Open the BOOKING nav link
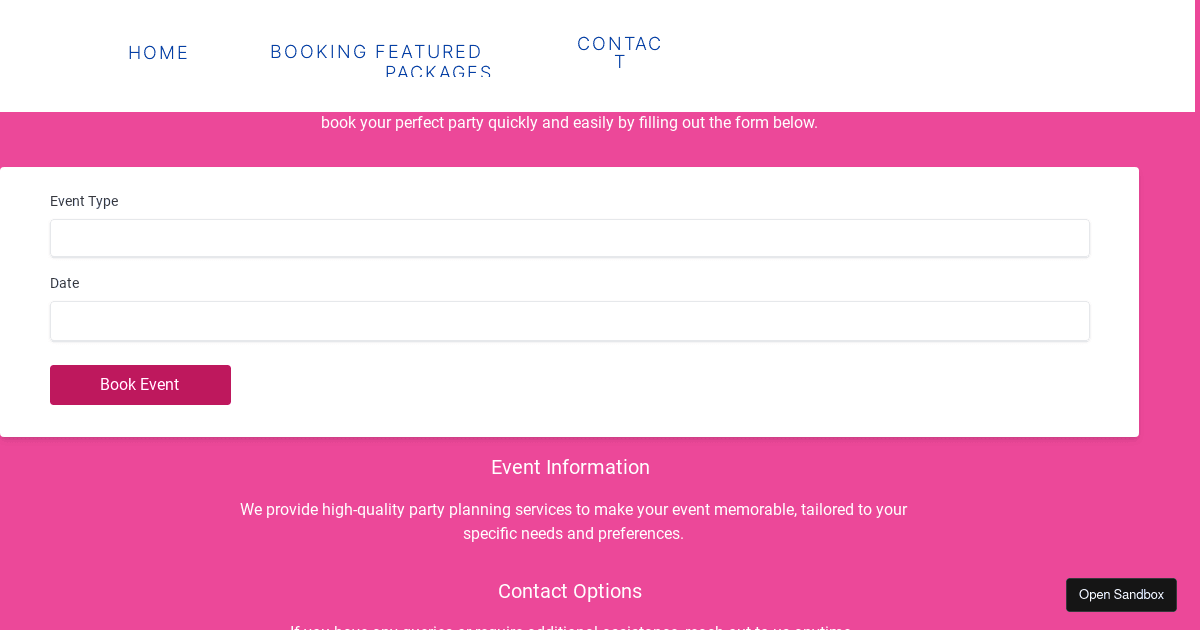The height and width of the screenshot is (630, 1200). [319, 52]
